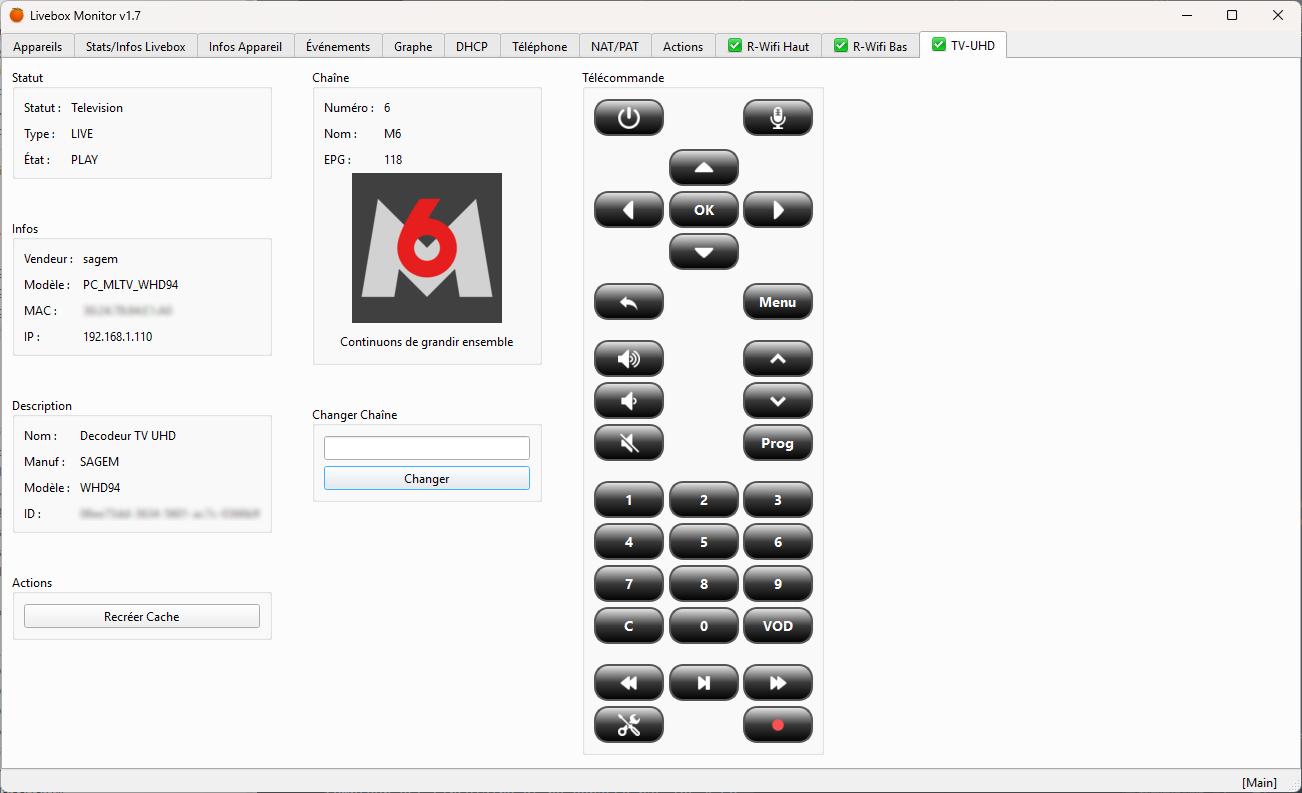Click the model text PC_MLTV_WHD94

pos(131,285)
